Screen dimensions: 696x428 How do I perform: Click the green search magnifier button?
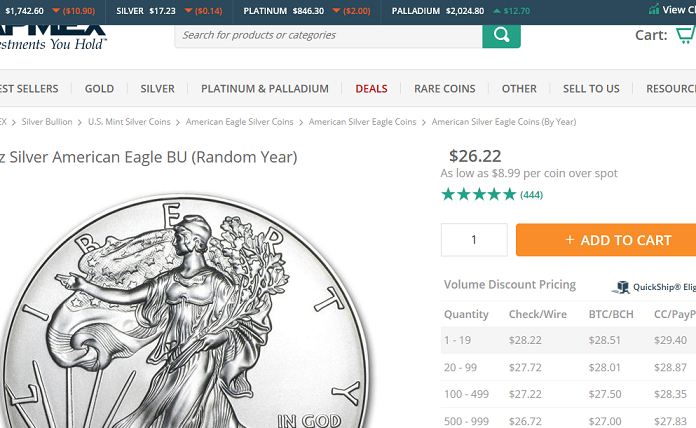pos(501,36)
